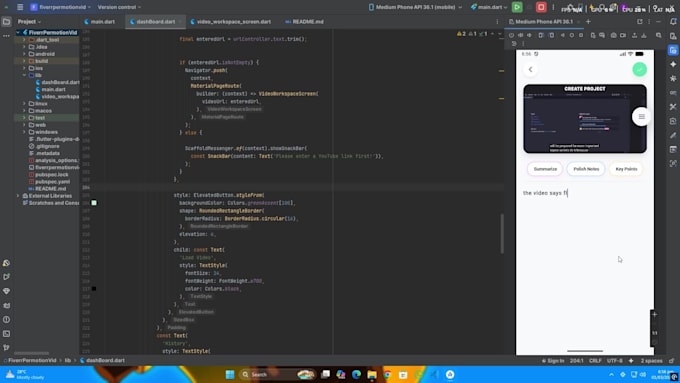
Task: Click UTF-8 encoding in status bar
Action: click(615, 361)
